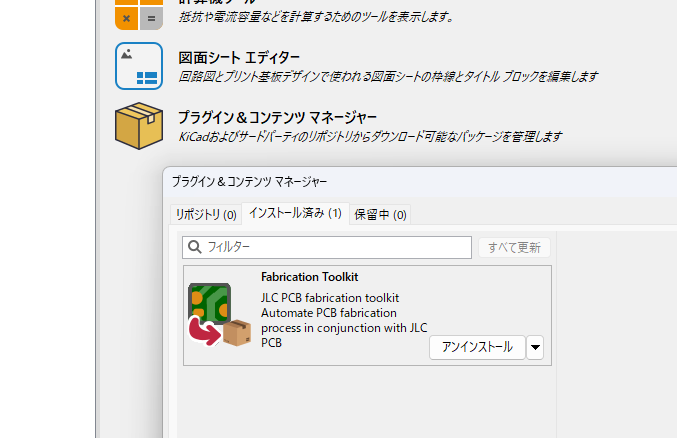Focus the フィルター search field

coord(327,248)
